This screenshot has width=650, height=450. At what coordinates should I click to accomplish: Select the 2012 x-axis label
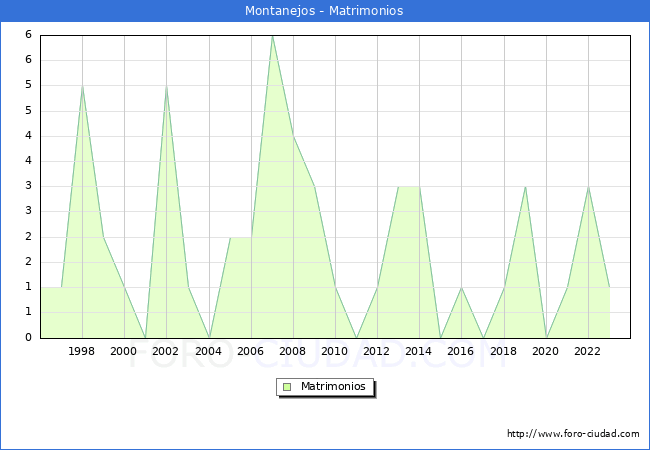[377, 351]
